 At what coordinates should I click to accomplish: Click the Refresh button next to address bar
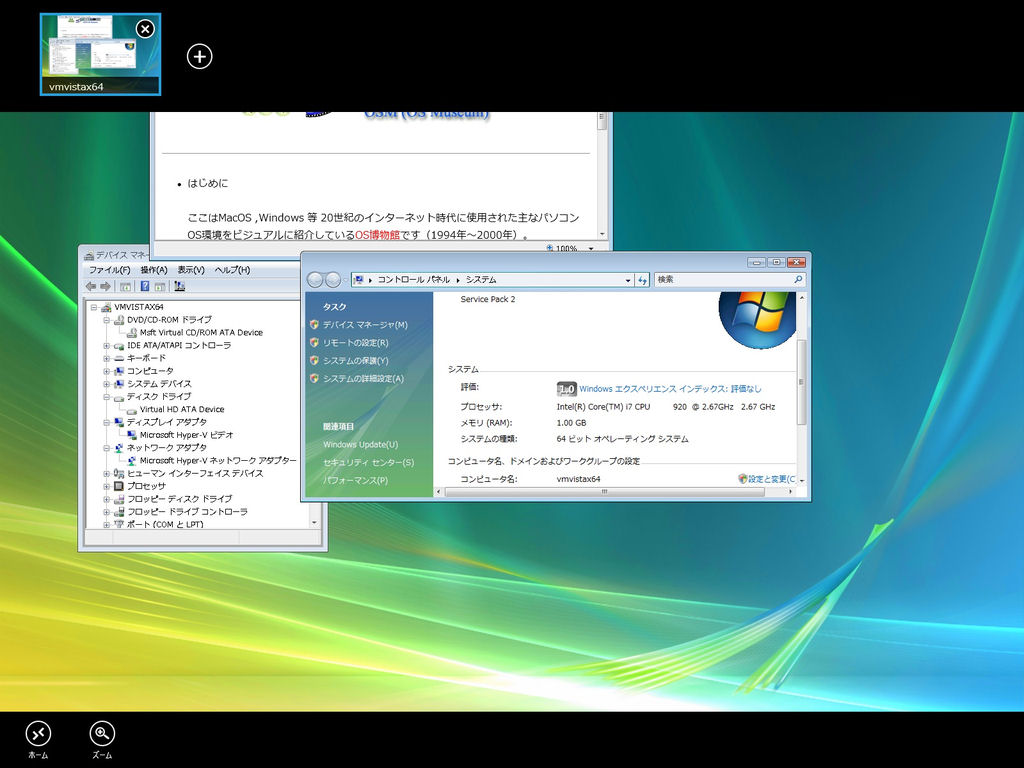click(x=643, y=280)
